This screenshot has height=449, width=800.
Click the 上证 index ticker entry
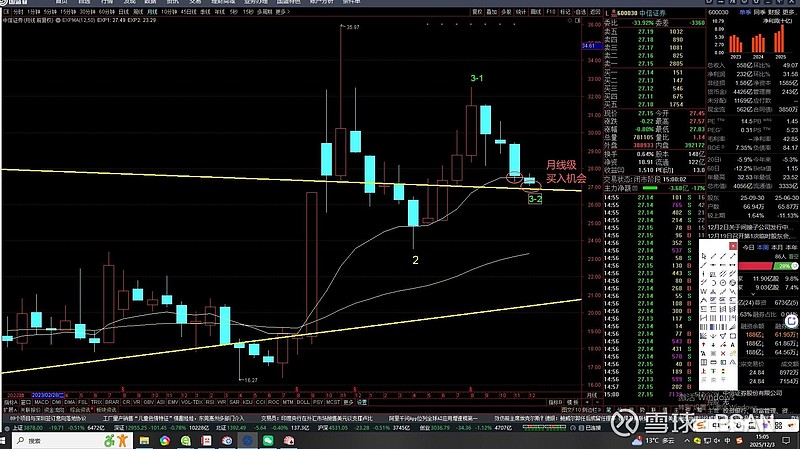point(58,428)
